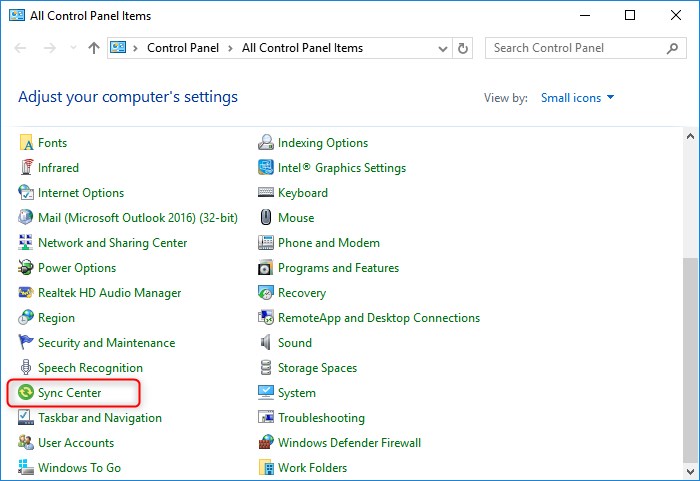
Task: Open the Sound speaker icon
Action: coord(266,343)
